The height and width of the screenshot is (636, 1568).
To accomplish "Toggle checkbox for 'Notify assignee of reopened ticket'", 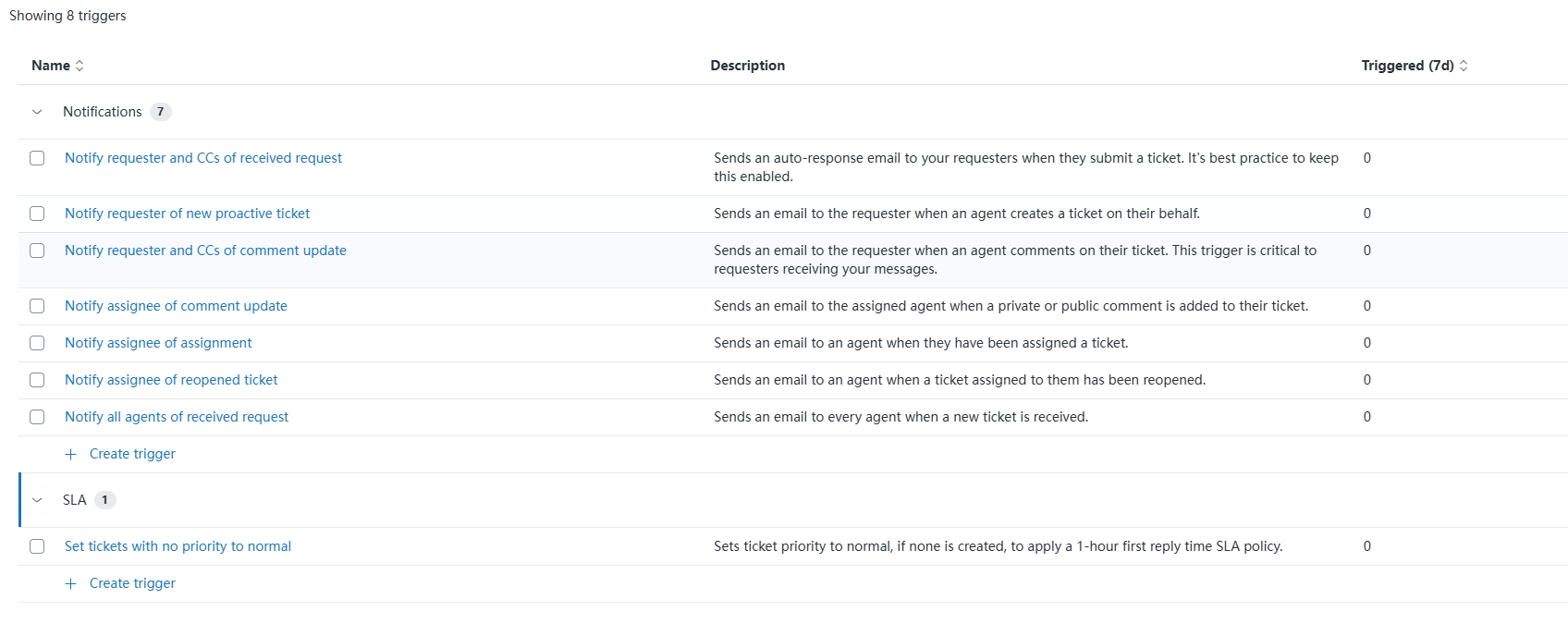I will point(37,380).
